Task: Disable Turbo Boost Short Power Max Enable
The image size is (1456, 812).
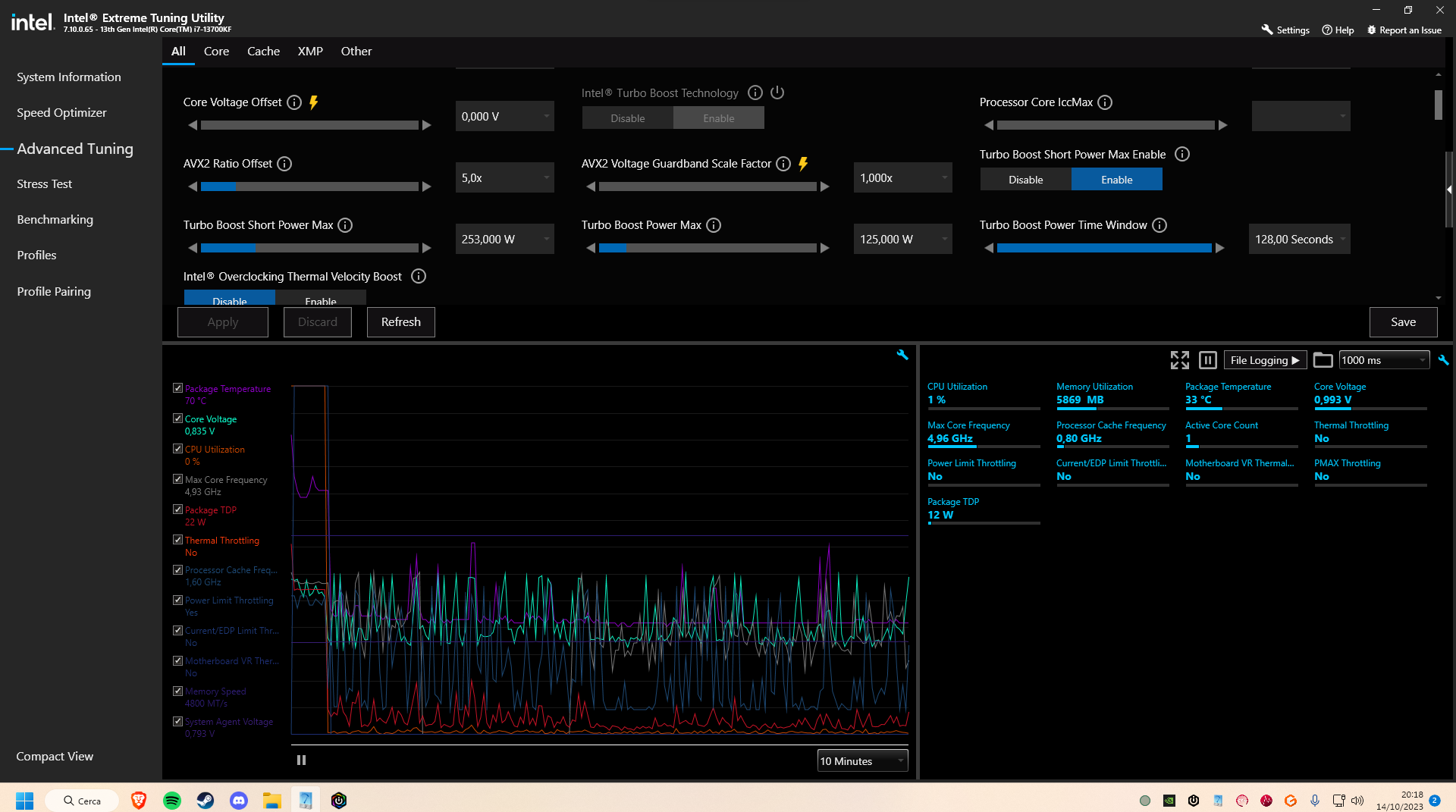Action: 1025,180
